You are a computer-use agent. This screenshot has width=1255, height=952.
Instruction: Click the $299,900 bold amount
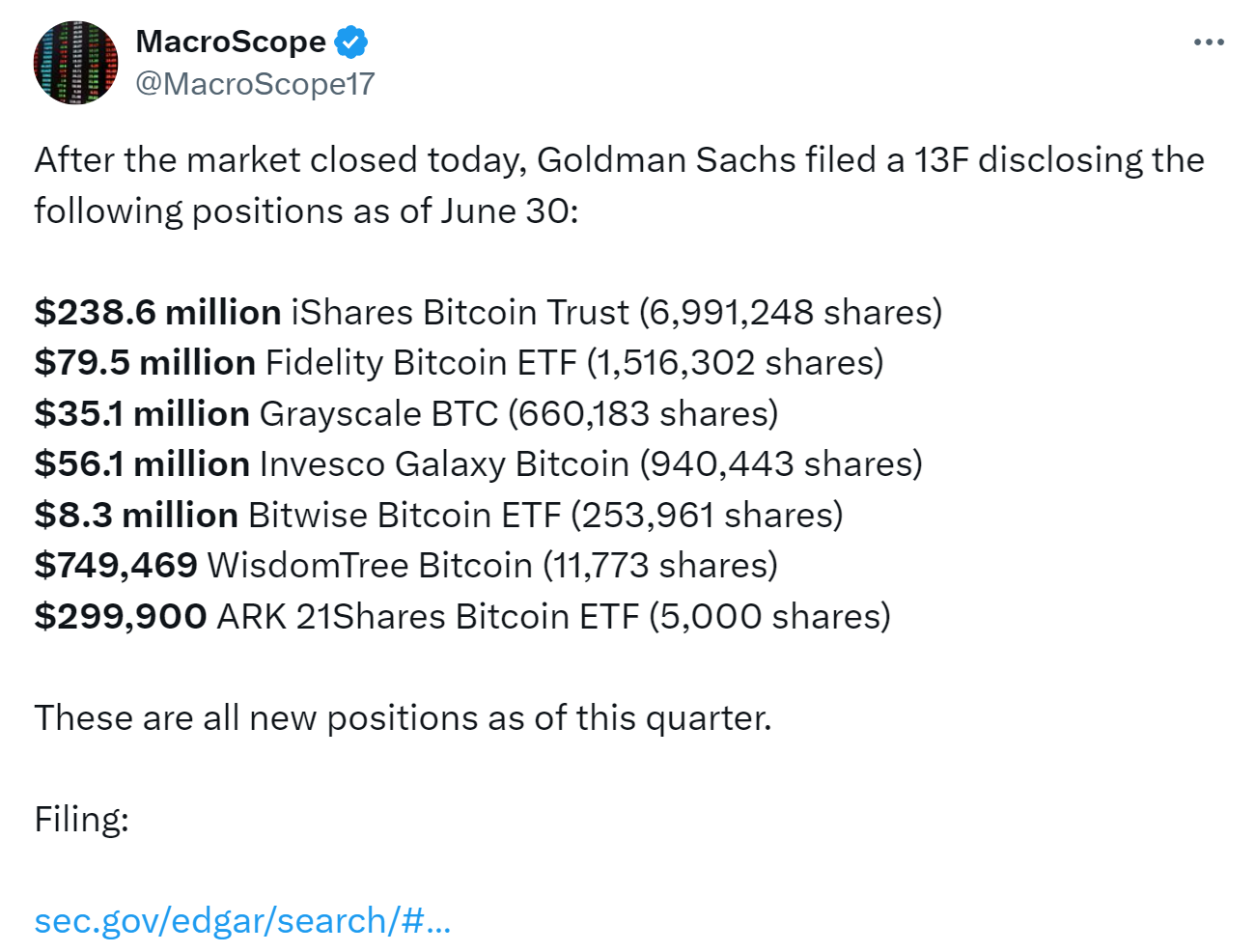tap(121, 616)
